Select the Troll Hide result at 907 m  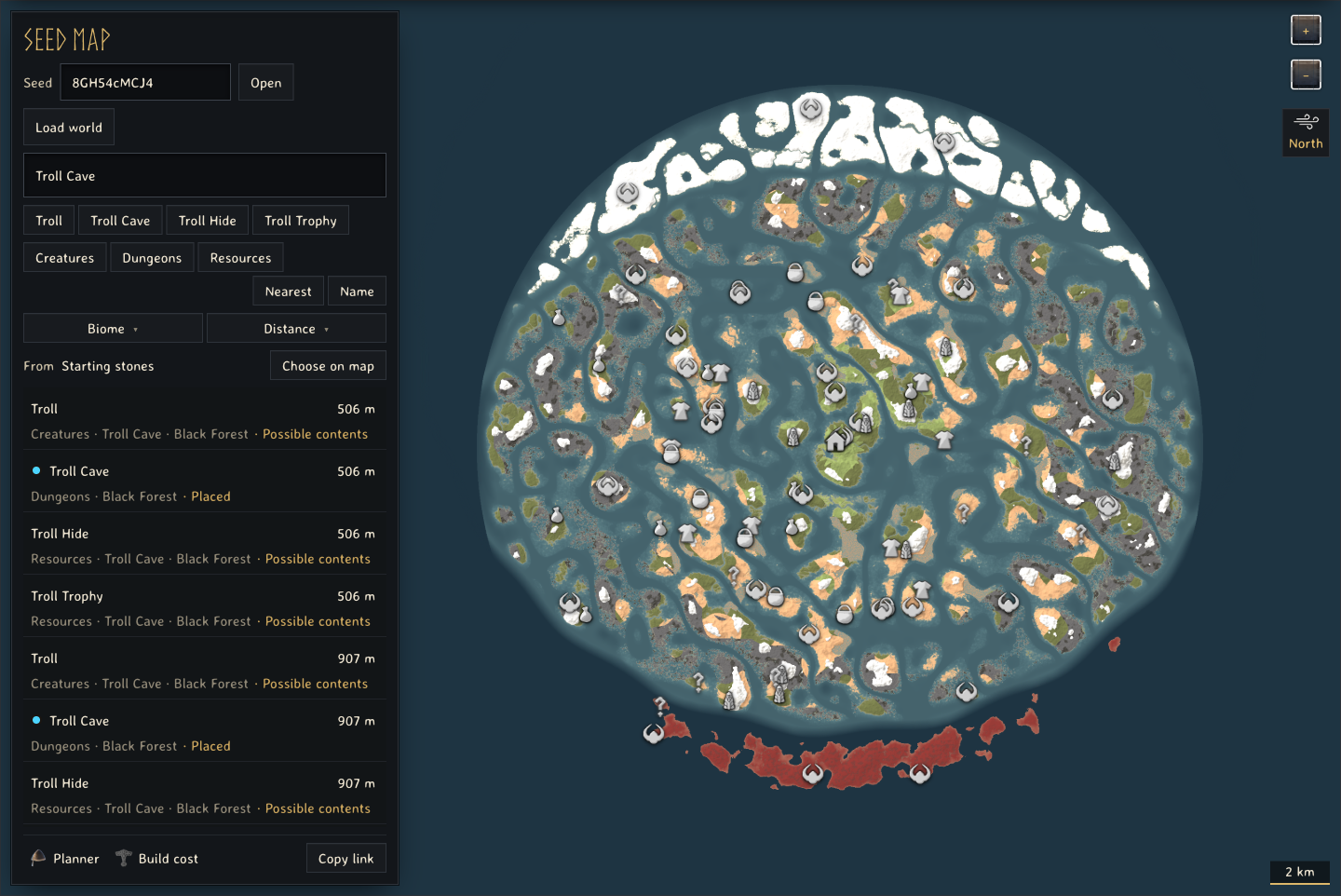(203, 795)
